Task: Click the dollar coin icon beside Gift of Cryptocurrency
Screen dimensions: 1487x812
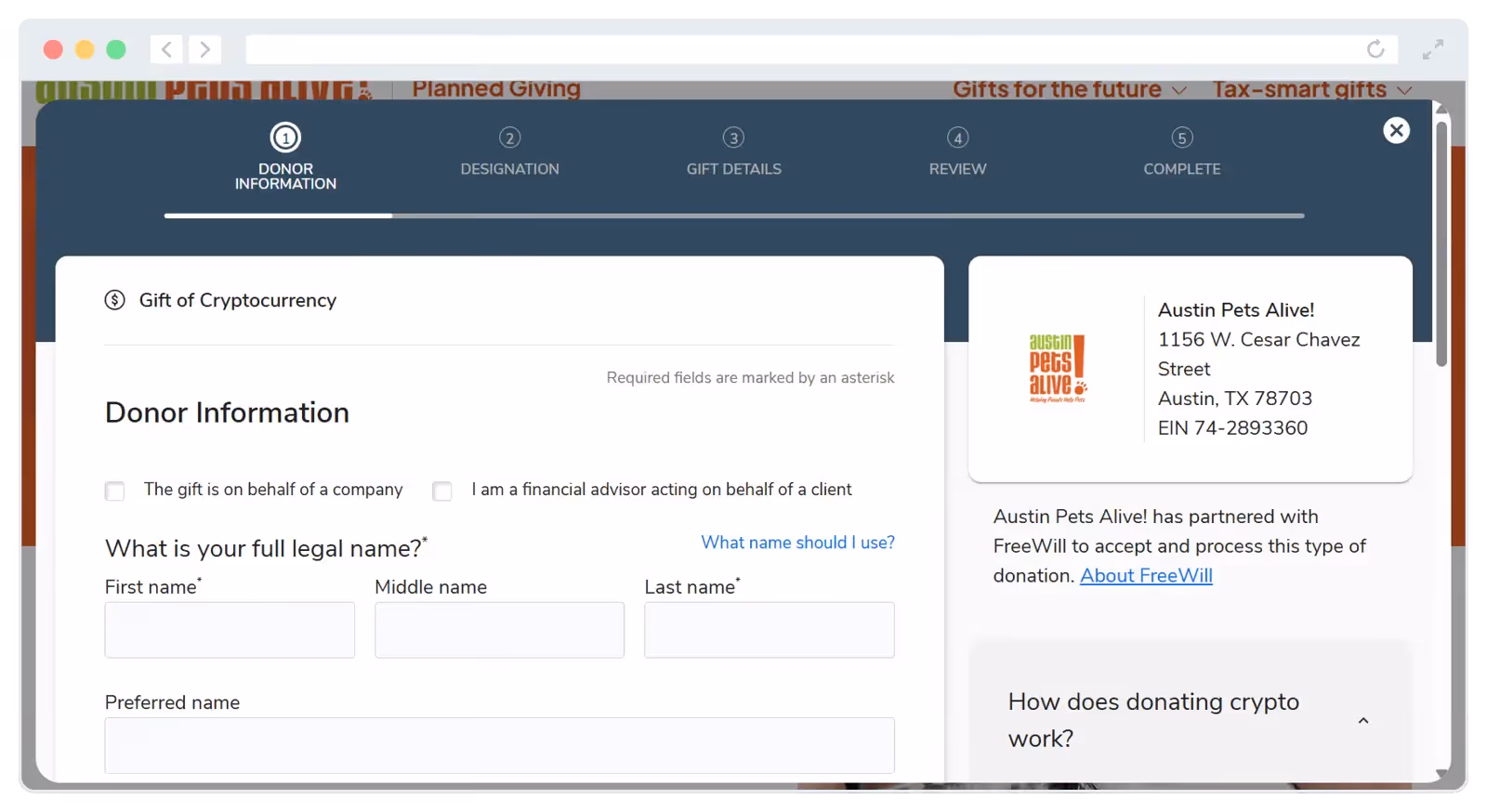Action: click(114, 300)
